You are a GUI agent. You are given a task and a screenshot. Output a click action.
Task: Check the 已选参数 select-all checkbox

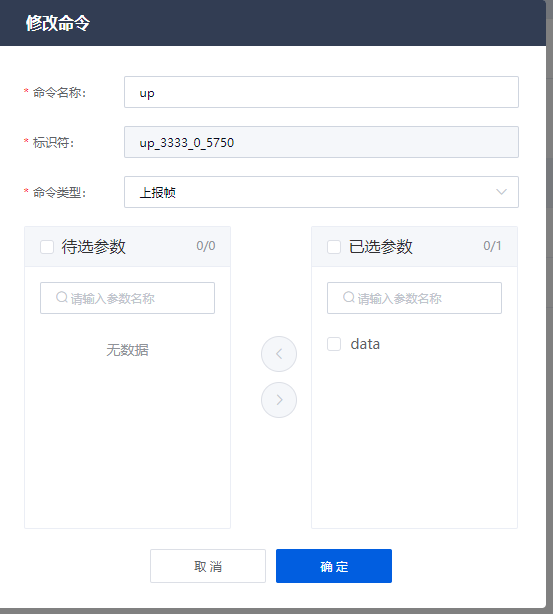coord(334,247)
